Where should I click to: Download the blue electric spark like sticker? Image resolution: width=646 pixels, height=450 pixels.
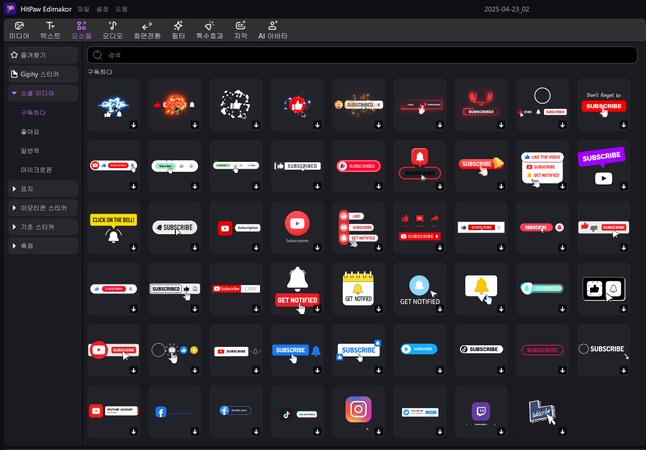(x=133, y=125)
